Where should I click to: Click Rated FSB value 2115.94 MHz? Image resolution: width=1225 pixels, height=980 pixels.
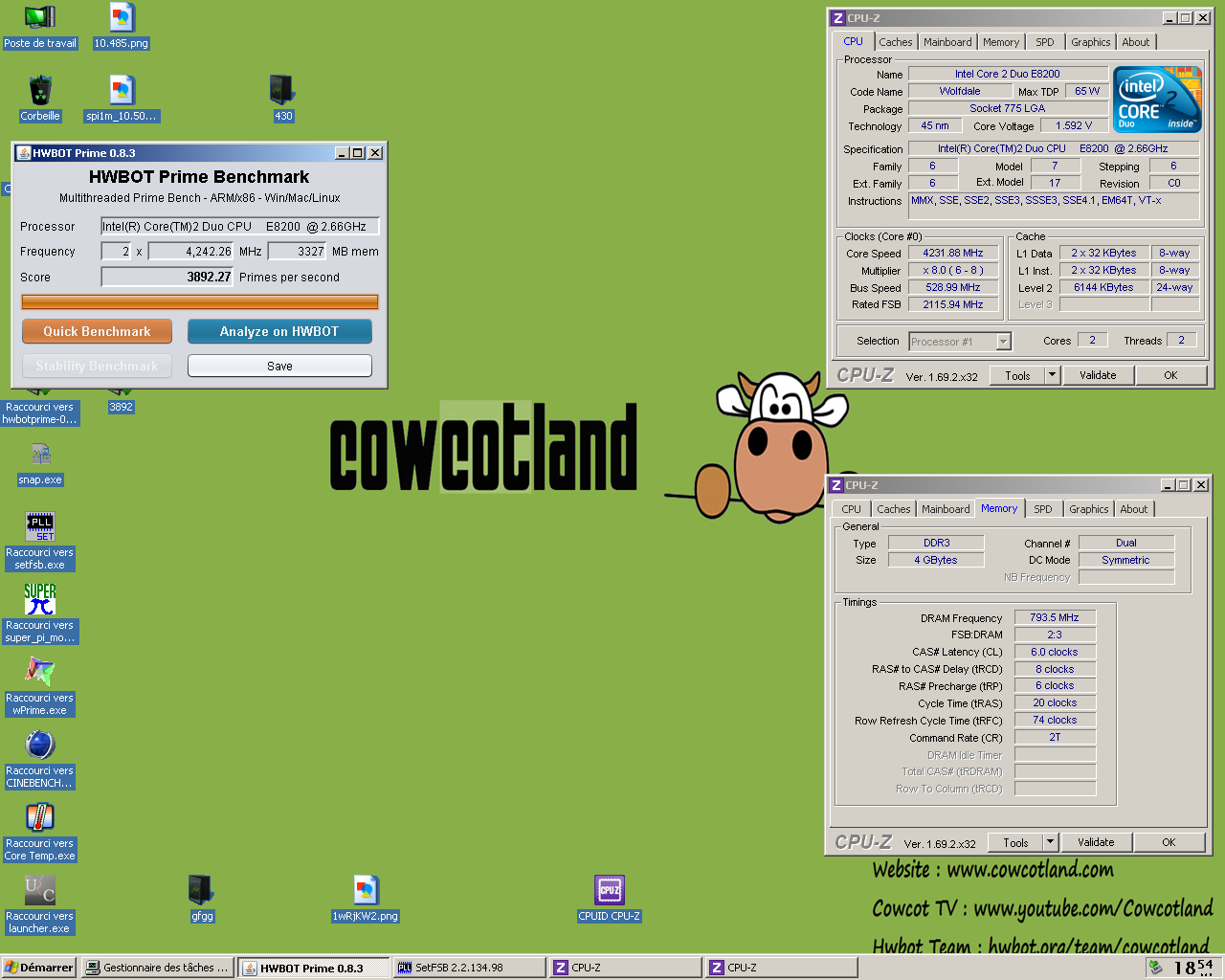point(952,304)
